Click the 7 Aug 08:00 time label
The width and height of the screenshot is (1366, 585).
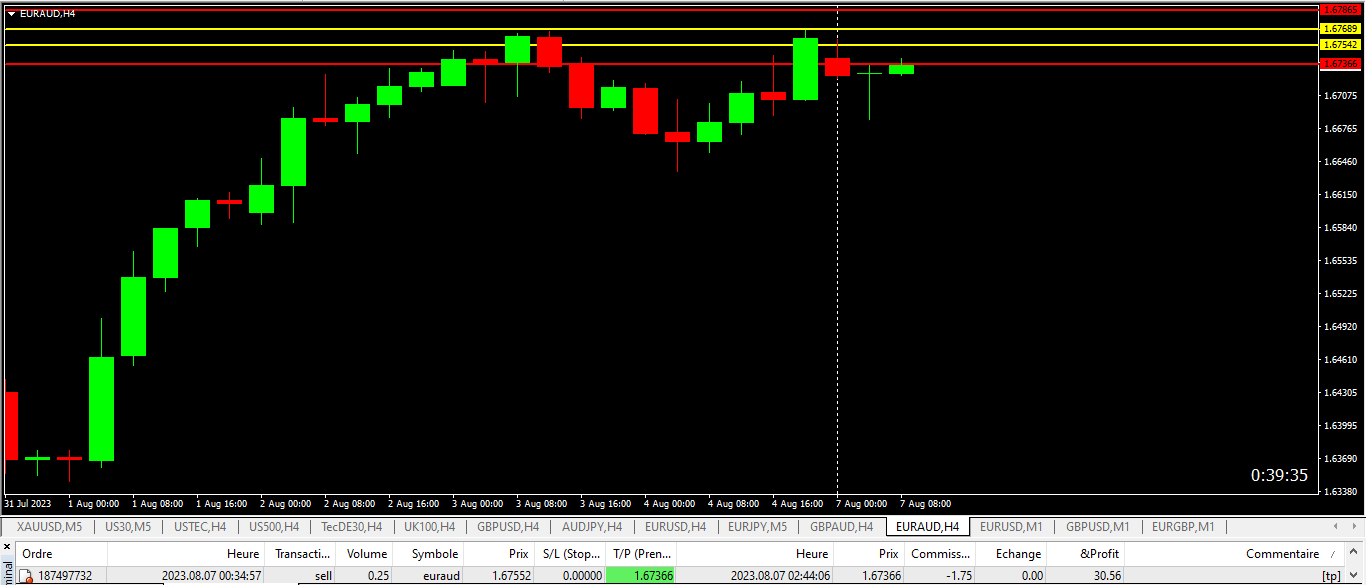(926, 504)
